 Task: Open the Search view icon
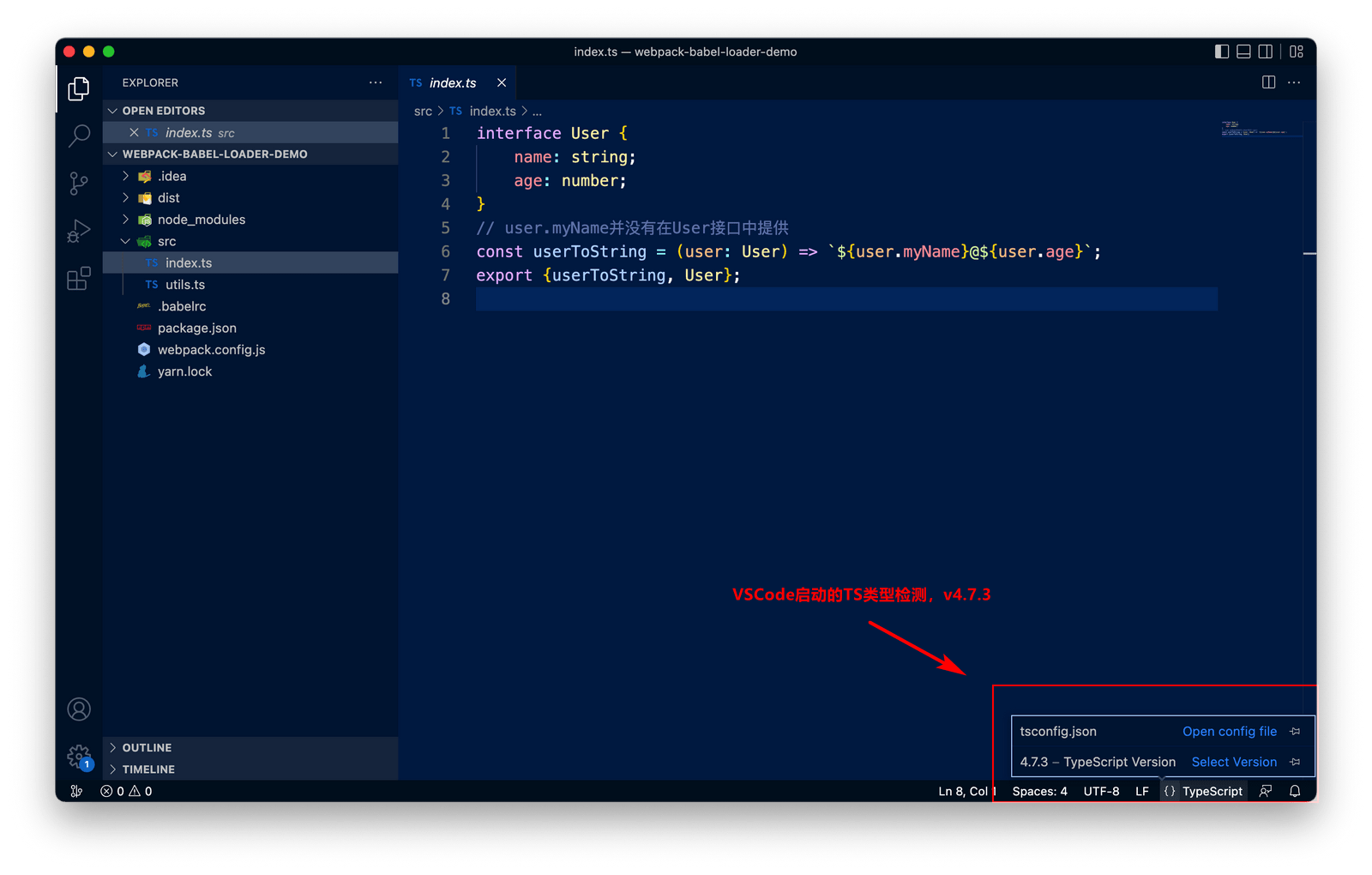coord(79,136)
